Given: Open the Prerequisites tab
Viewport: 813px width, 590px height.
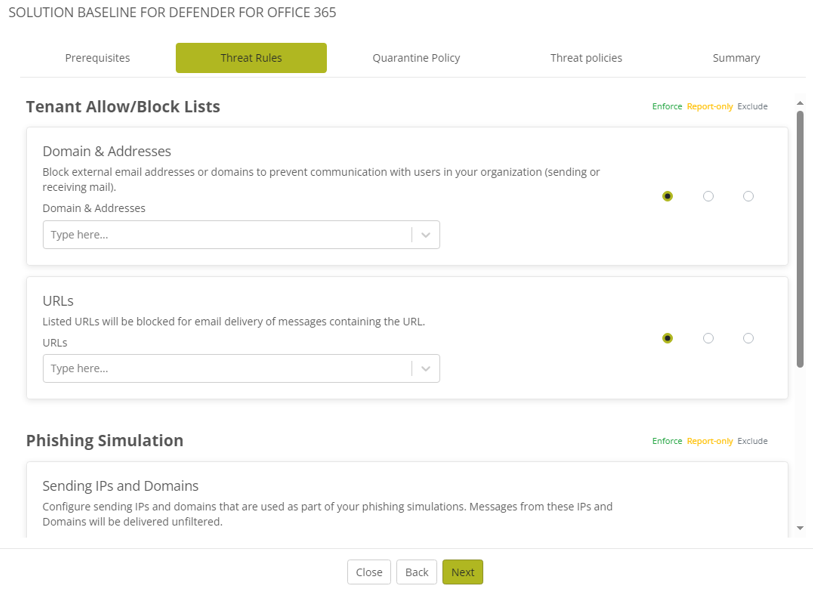Looking at the screenshot, I should [98, 58].
